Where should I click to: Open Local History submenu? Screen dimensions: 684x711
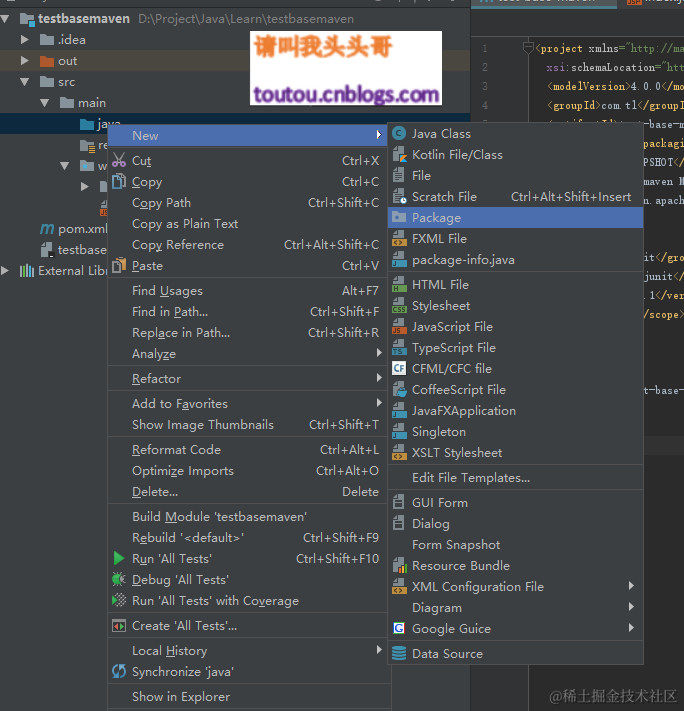247,651
